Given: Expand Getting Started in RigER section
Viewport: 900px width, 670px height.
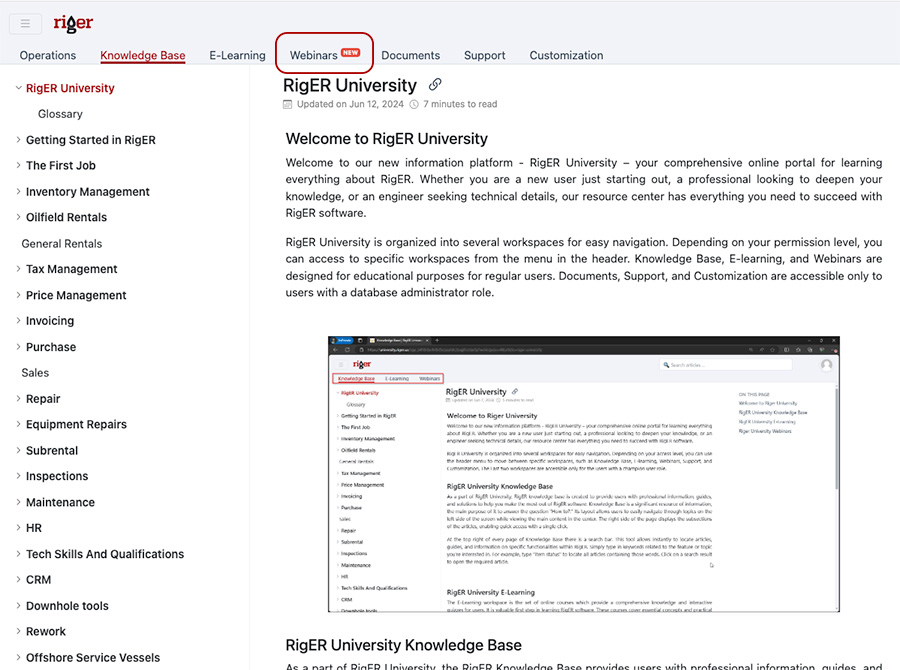Looking at the screenshot, I should click(x=18, y=140).
